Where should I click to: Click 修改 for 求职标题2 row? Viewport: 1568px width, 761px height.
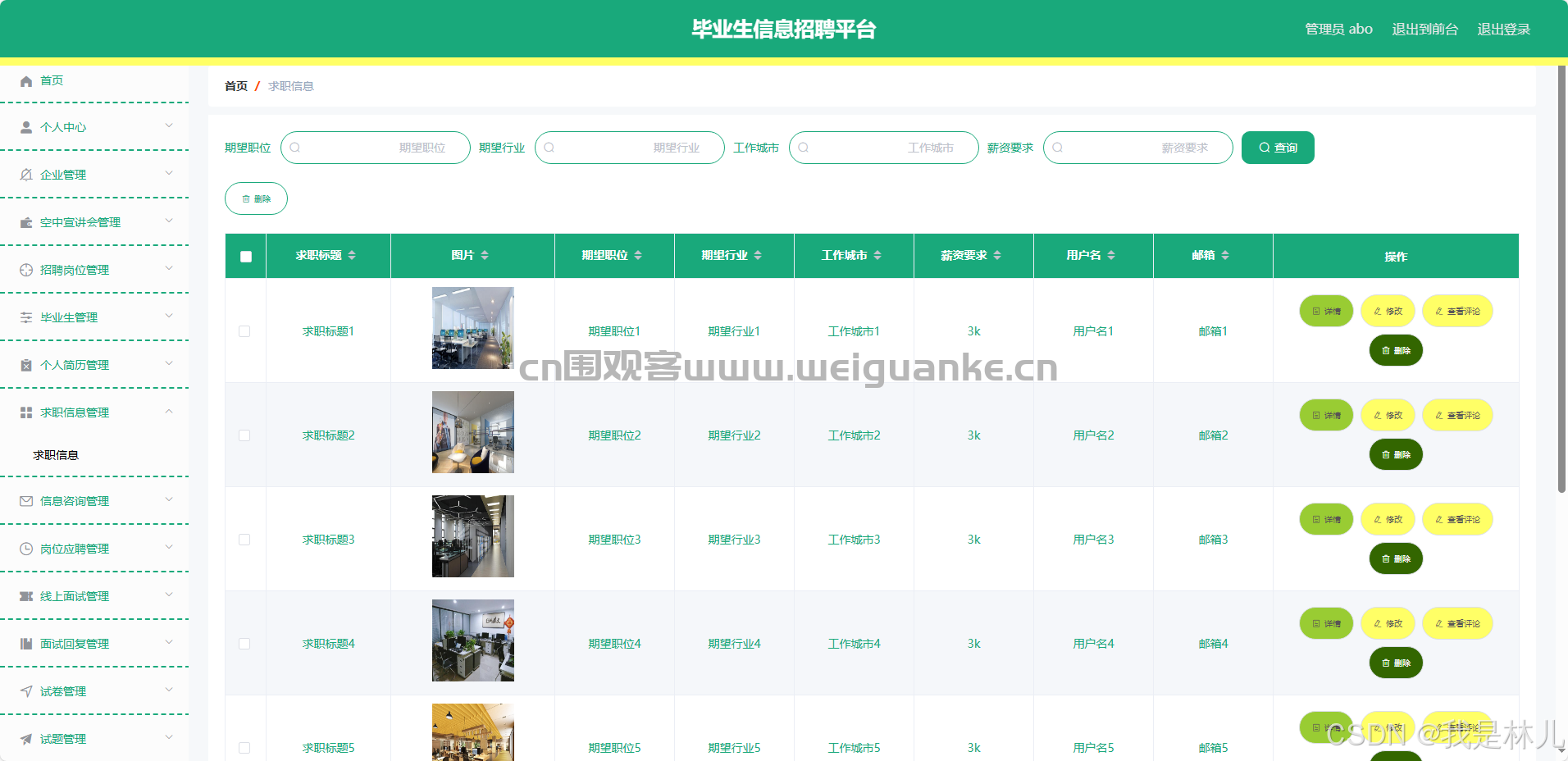click(x=1388, y=415)
